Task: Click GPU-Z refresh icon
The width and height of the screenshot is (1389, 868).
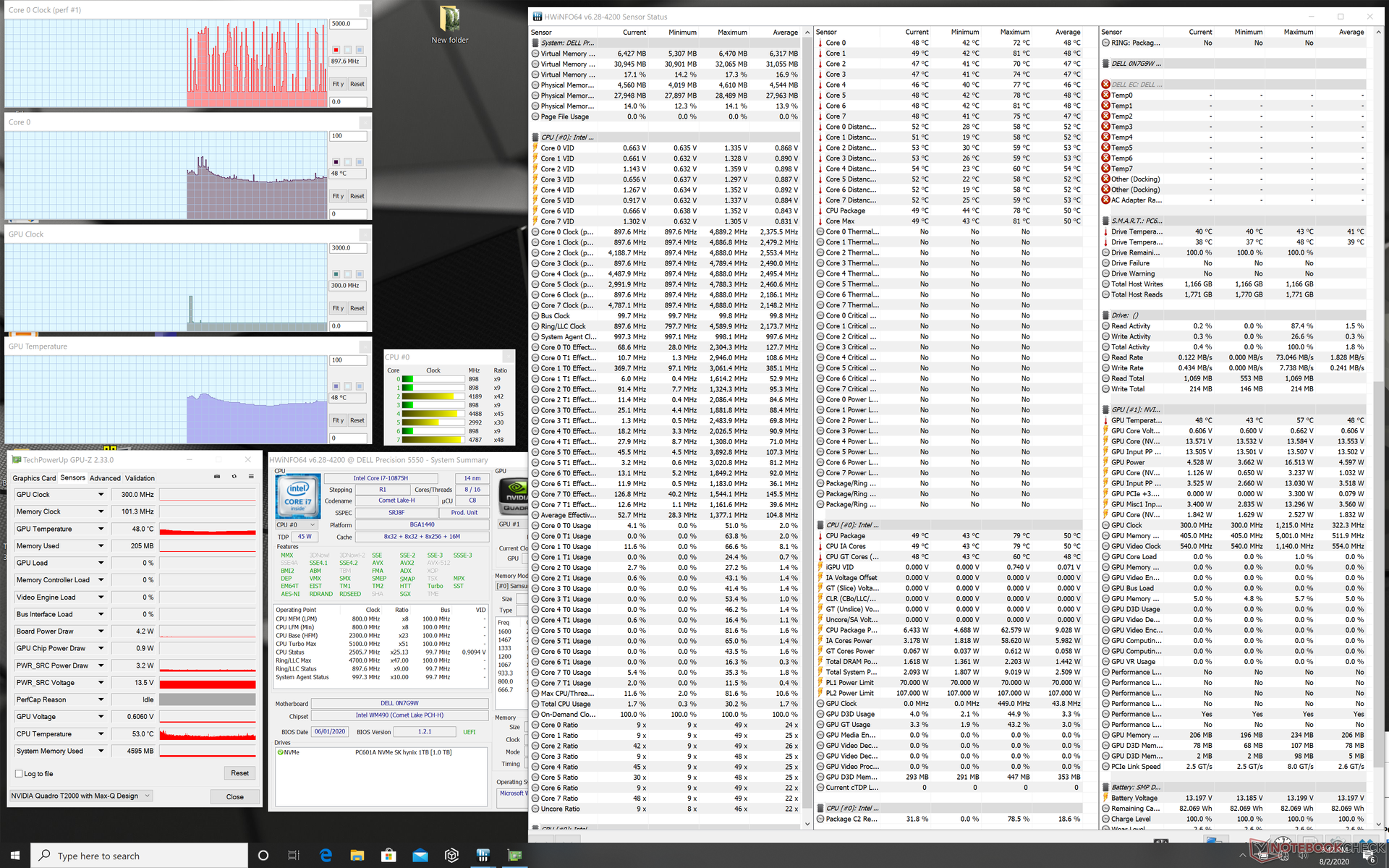Action: (x=234, y=477)
